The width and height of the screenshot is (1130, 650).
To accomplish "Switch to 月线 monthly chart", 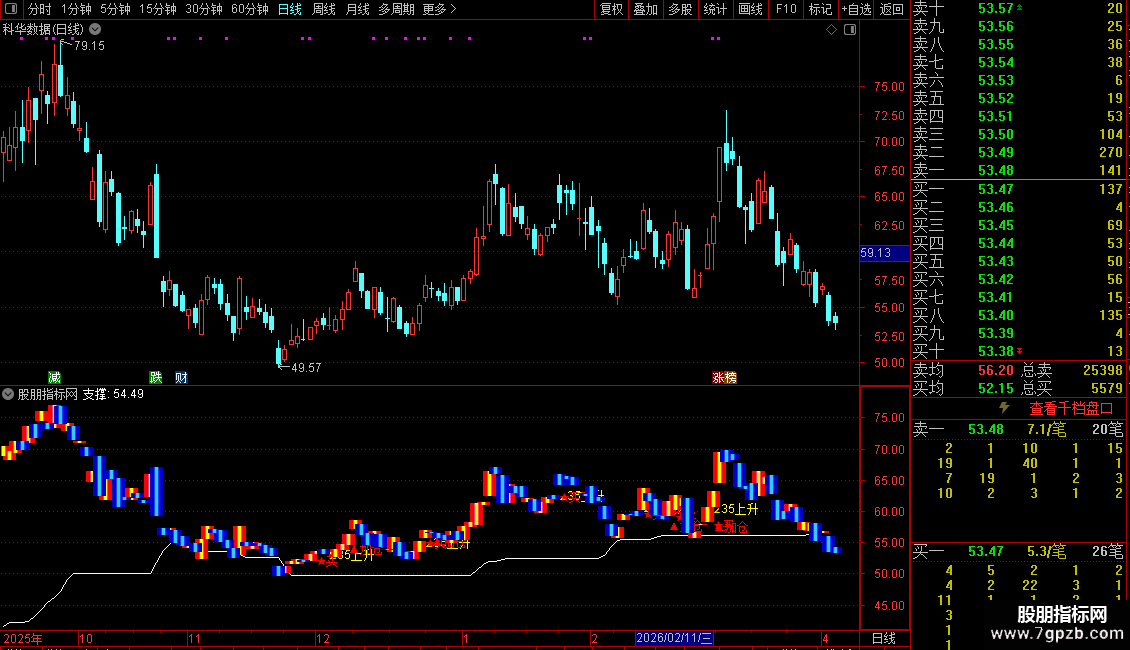I will coord(357,9).
